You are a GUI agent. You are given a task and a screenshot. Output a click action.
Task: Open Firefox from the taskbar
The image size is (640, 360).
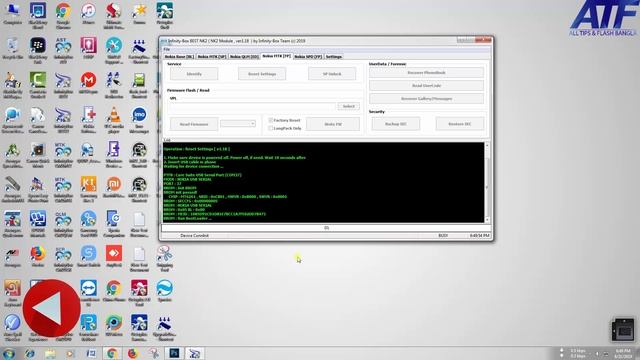coord(133,353)
